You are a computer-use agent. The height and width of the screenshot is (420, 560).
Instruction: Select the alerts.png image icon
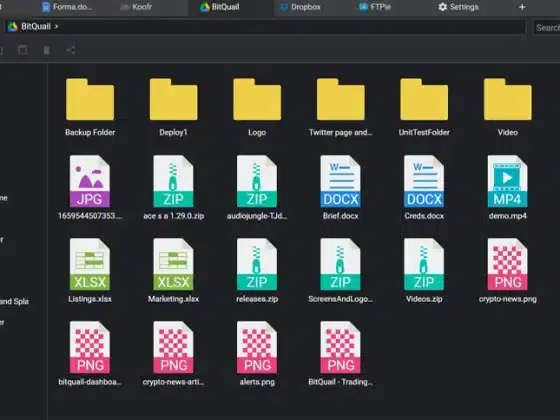(x=257, y=348)
